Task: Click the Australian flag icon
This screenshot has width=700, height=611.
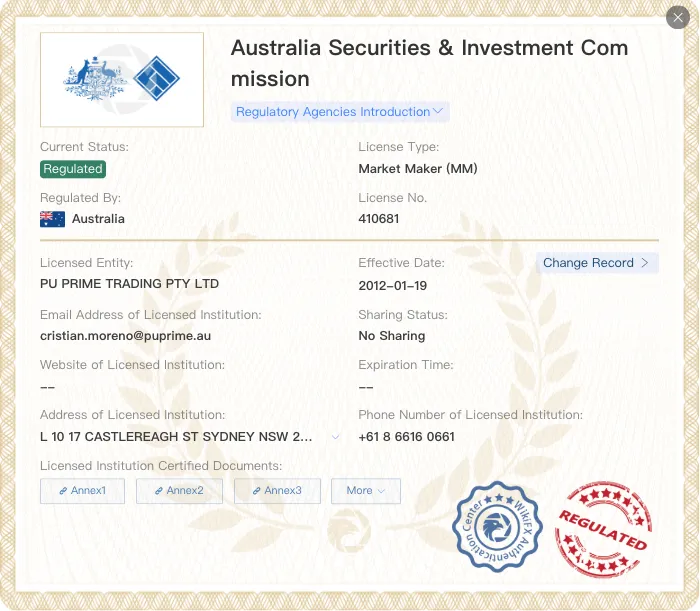Action: click(52, 219)
